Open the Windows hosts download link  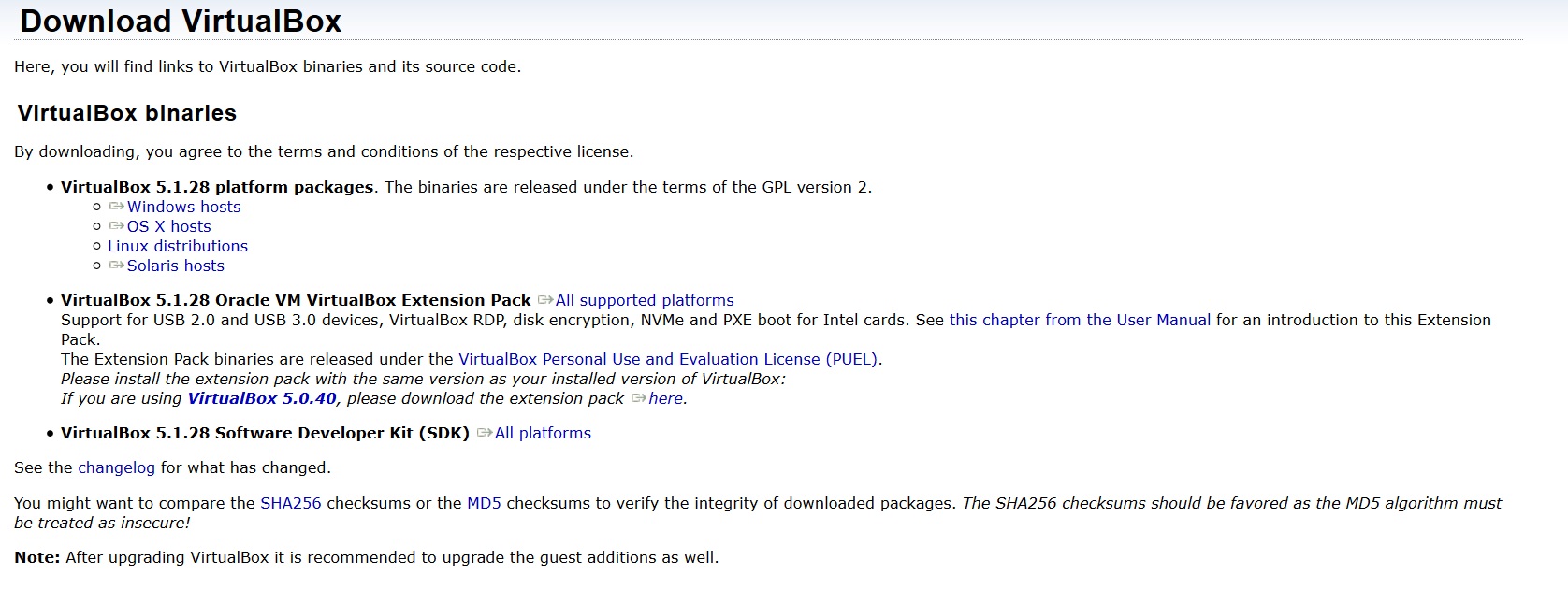(x=183, y=207)
